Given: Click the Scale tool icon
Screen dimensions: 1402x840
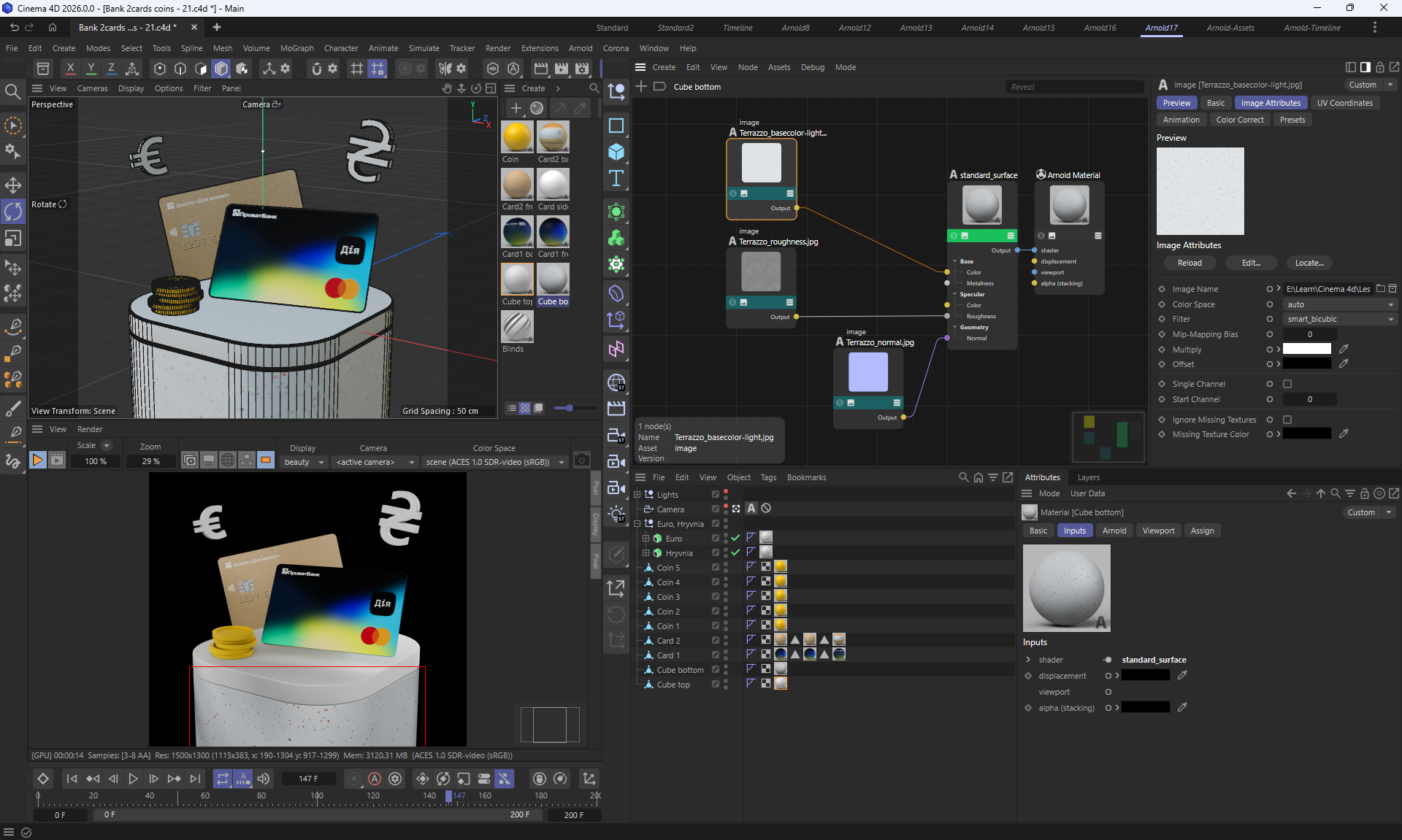Looking at the screenshot, I should [x=13, y=239].
